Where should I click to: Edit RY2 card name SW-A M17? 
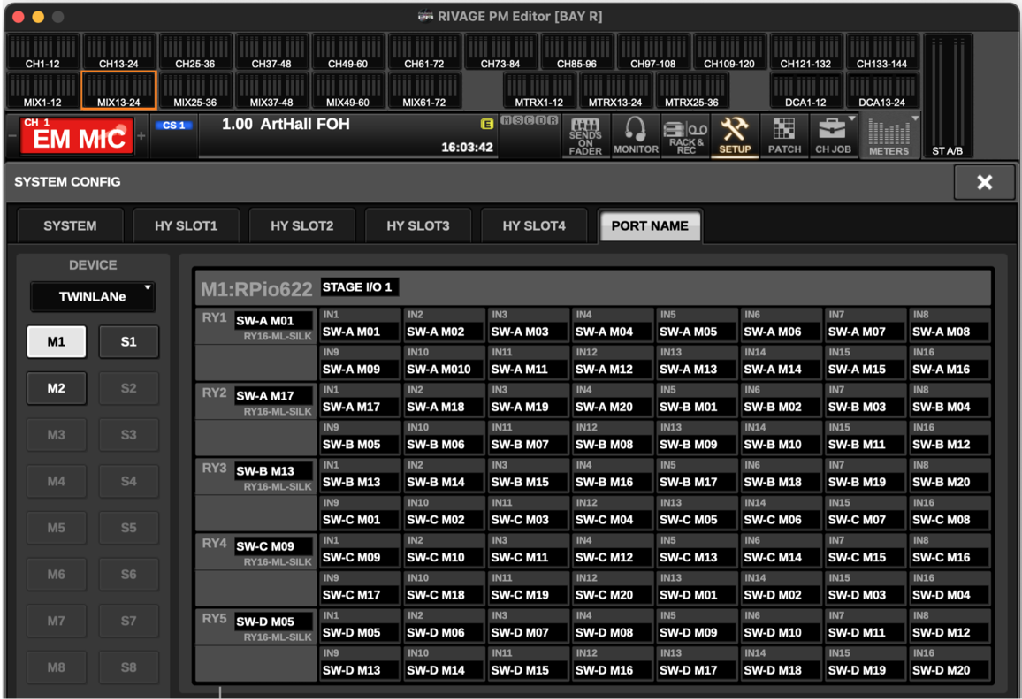(273, 396)
